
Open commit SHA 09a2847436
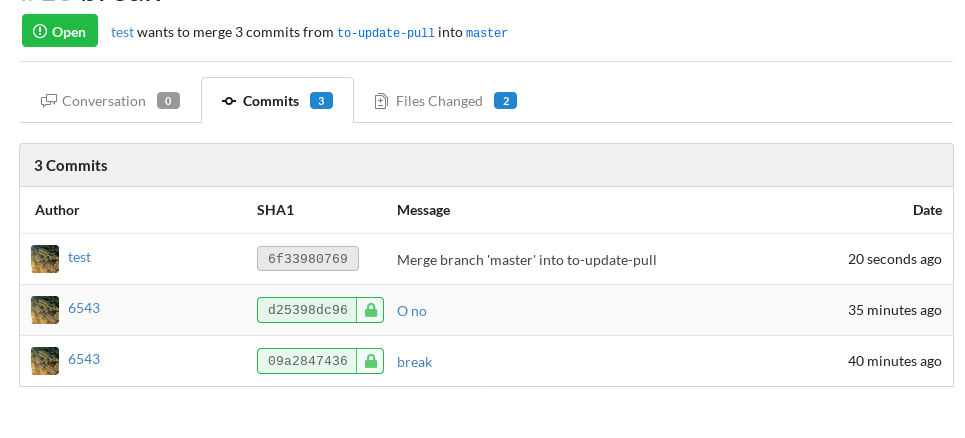(x=307, y=361)
